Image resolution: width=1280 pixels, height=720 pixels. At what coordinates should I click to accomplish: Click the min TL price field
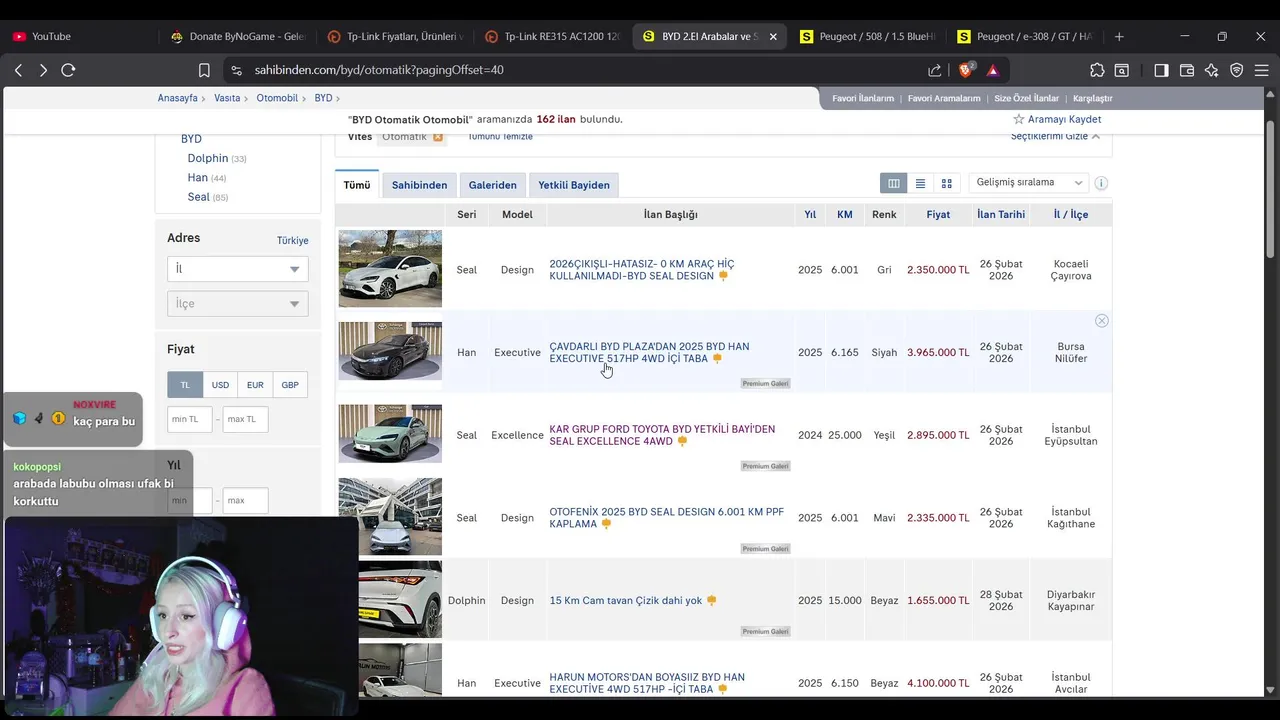pos(190,419)
